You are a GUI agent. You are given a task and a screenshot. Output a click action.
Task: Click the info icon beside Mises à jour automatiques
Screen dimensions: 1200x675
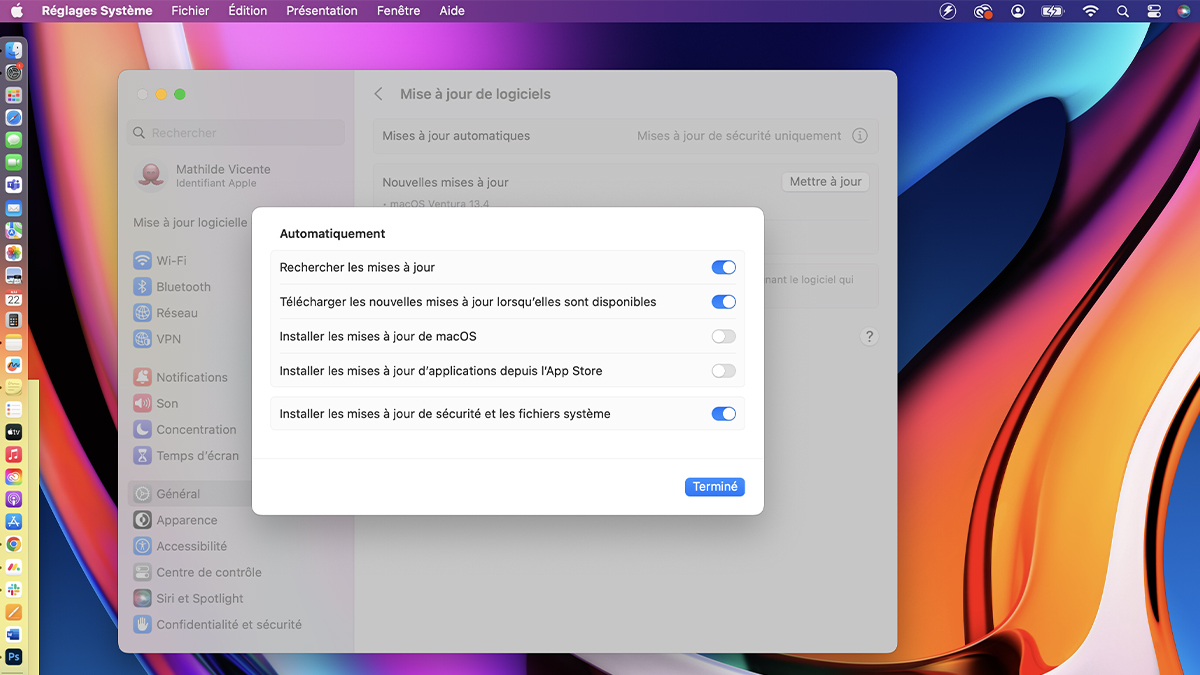coord(860,136)
